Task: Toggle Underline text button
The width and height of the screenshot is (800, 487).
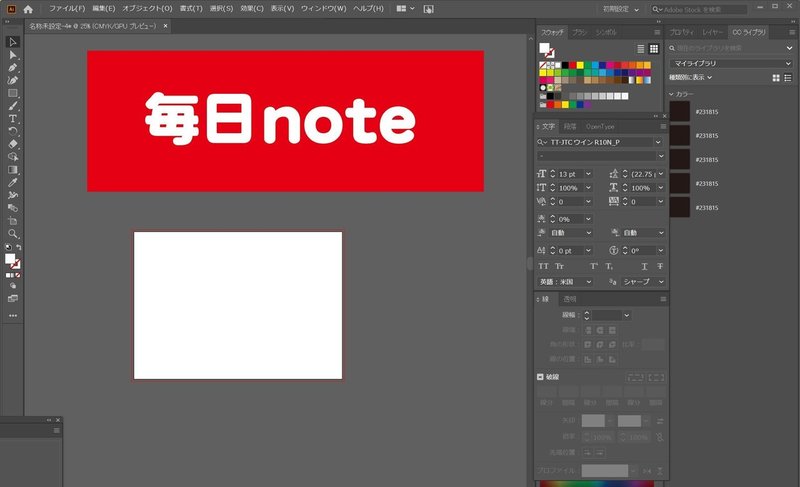Action: point(644,266)
